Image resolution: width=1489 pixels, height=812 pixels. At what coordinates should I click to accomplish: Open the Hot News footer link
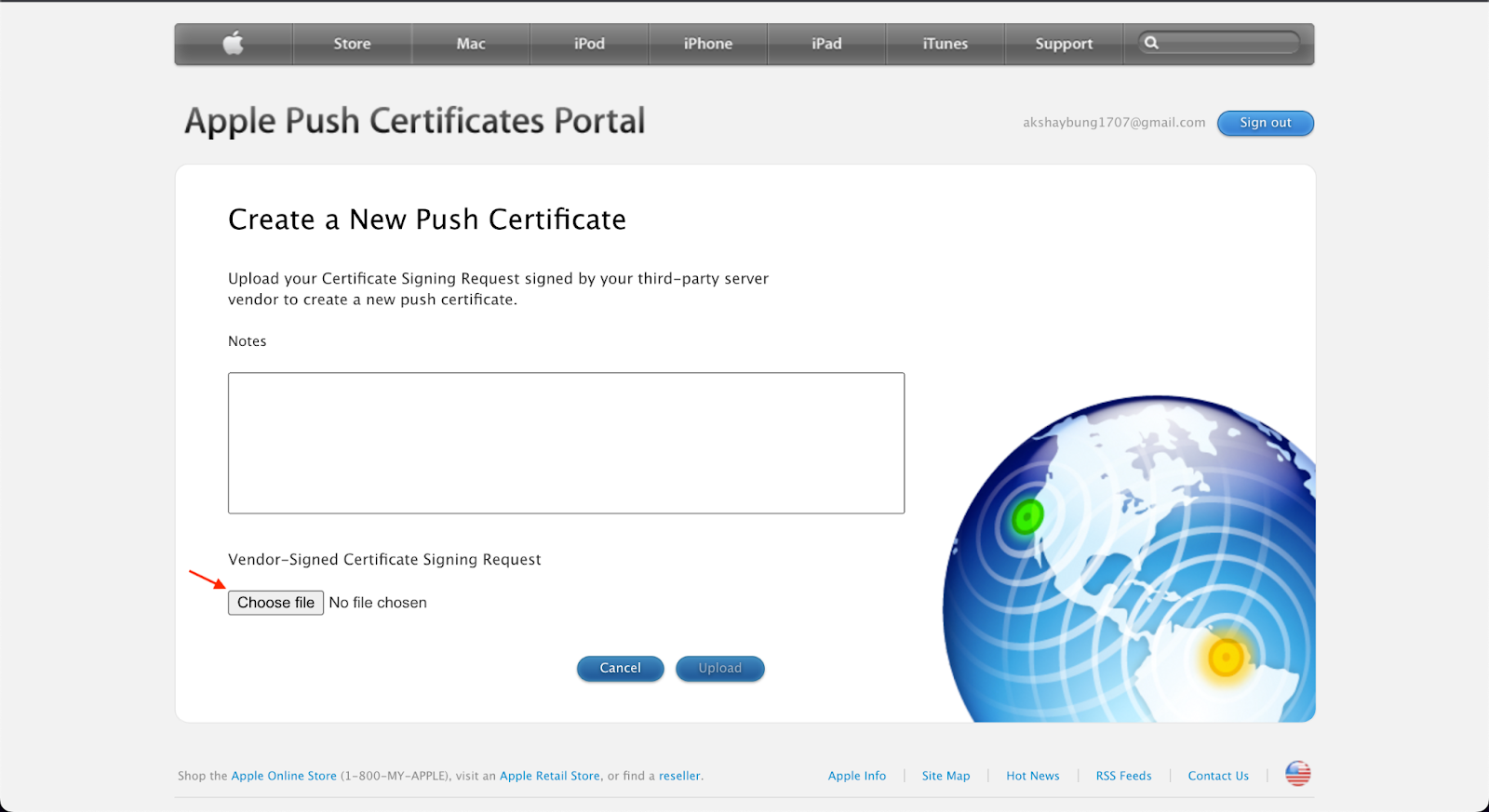point(1033,776)
